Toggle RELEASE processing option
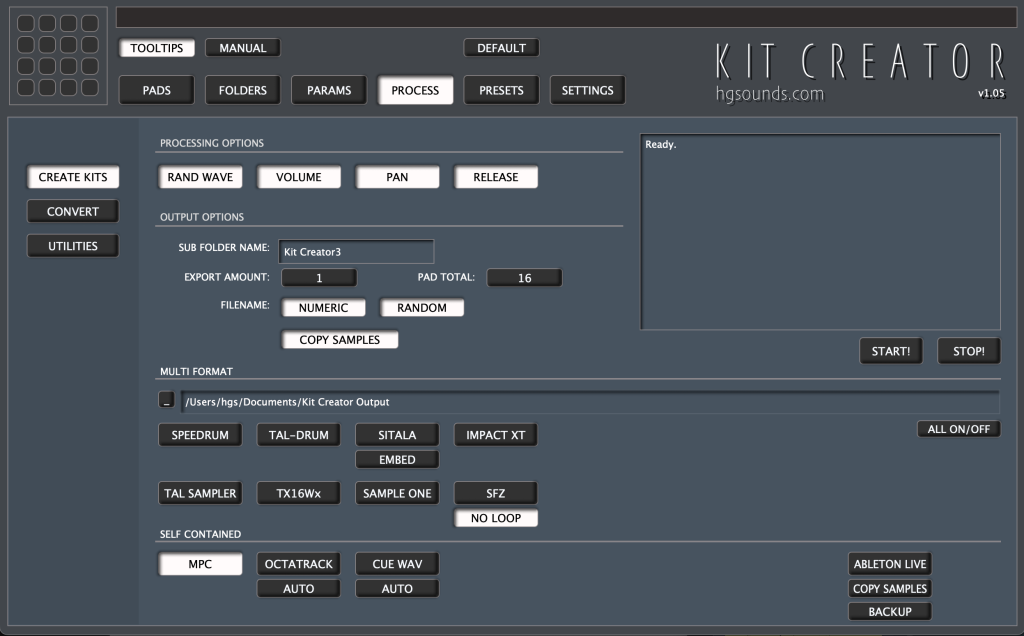This screenshot has height=636, width=1024. pyautogui.click(x=496, y=177)
